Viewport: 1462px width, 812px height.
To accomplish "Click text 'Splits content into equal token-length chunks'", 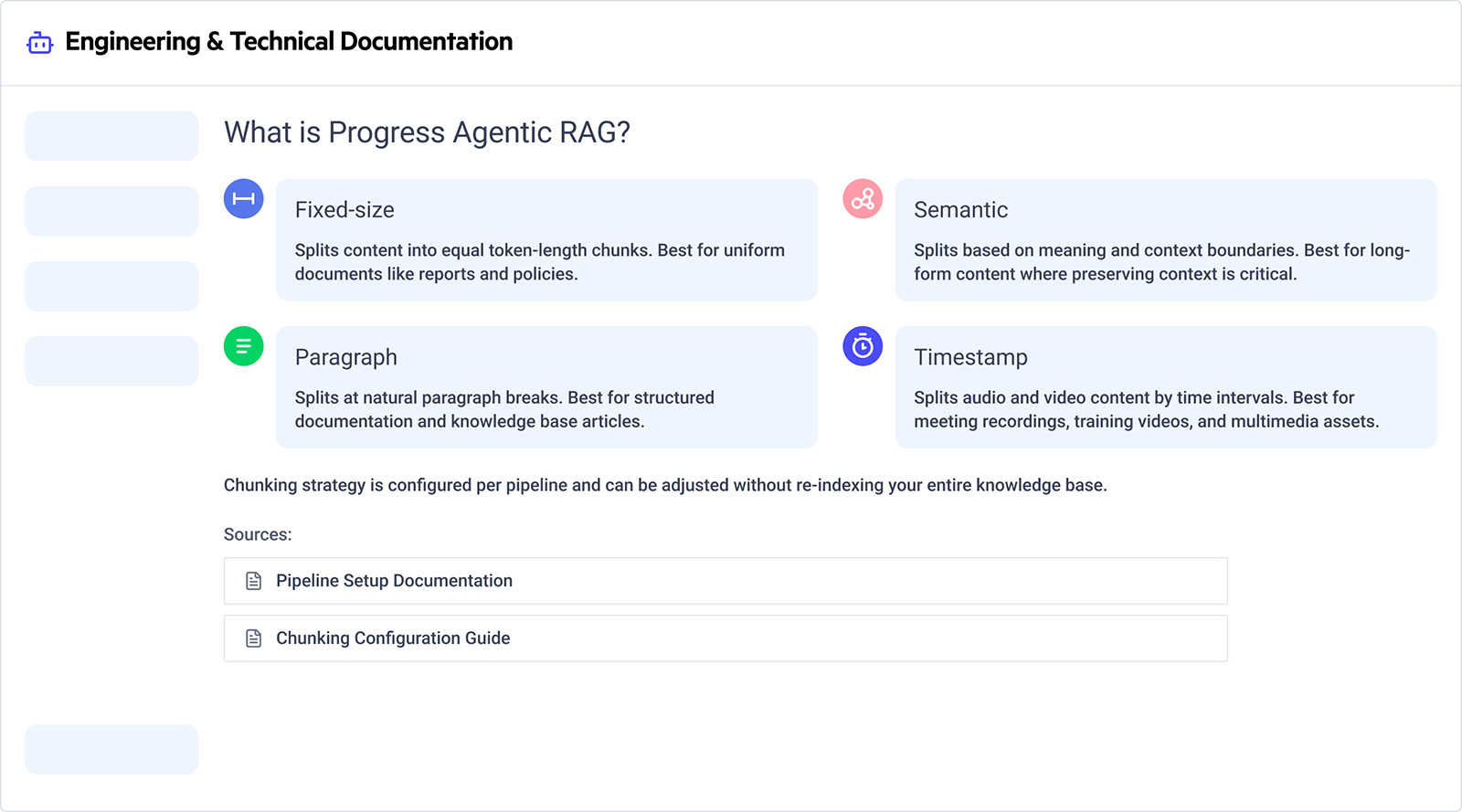I will pos(473,250).
